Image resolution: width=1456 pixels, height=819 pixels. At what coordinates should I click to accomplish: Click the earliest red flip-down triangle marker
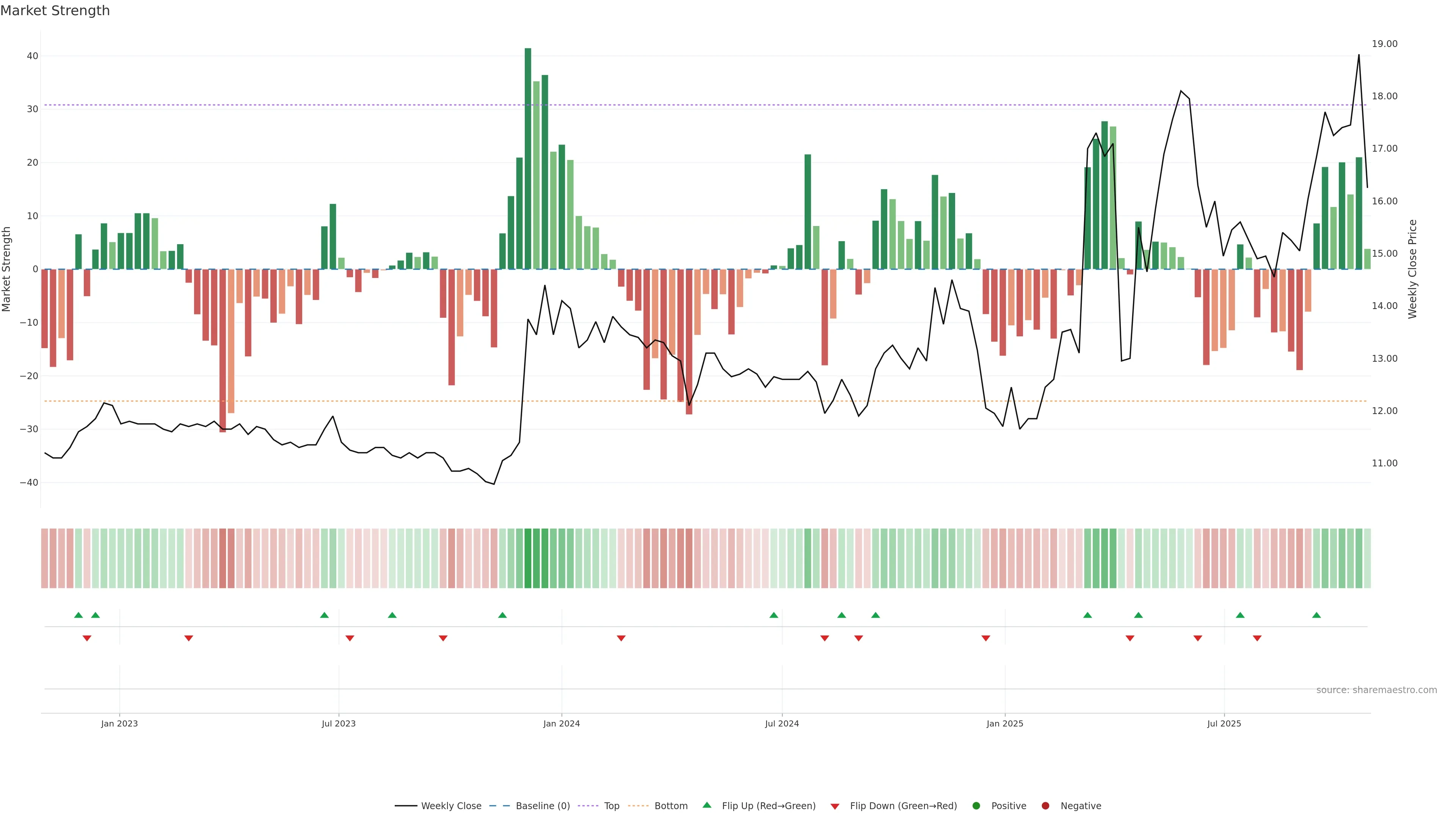(x=87, y=638)
